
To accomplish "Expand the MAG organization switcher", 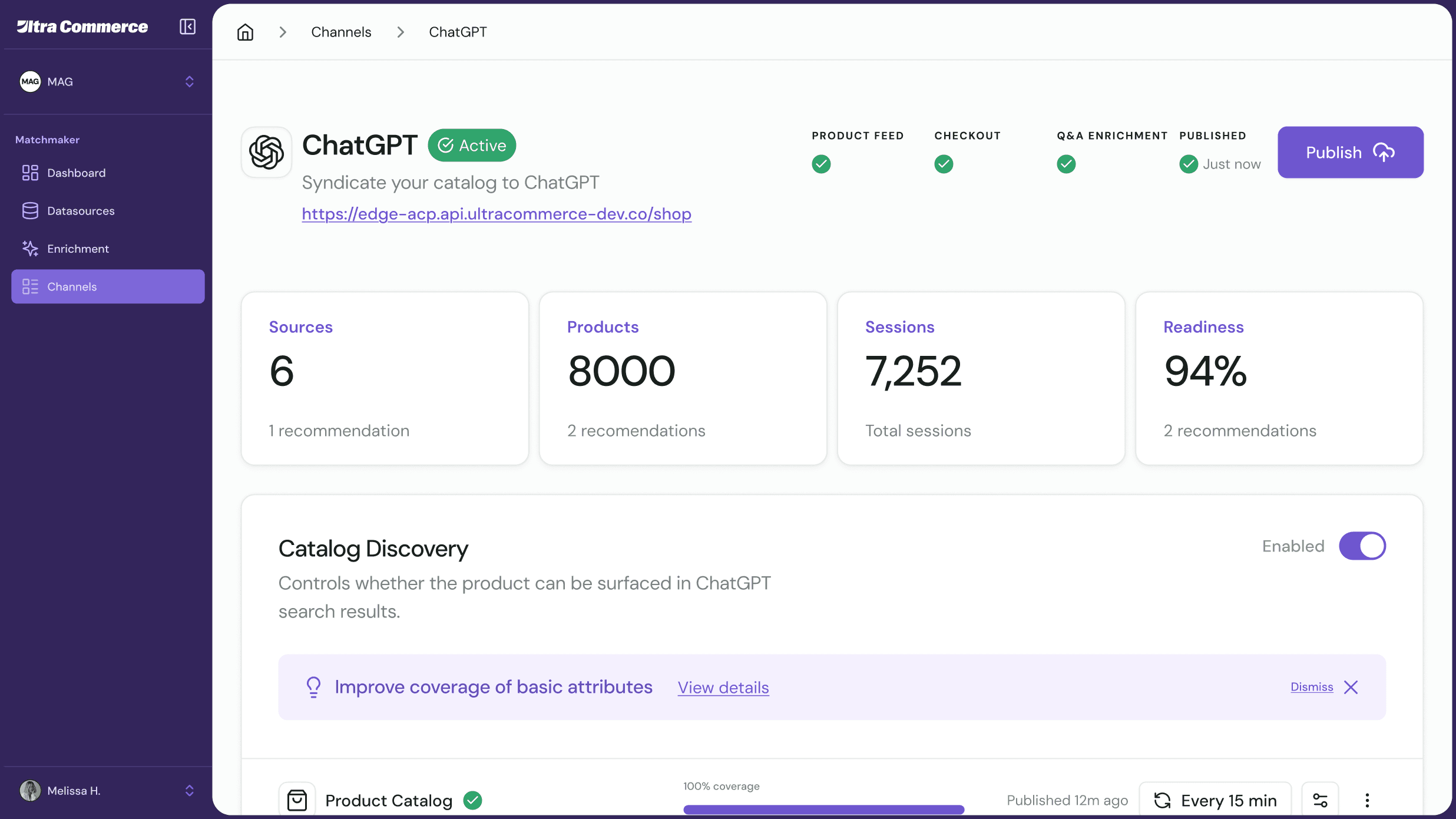I will point(189,81).
